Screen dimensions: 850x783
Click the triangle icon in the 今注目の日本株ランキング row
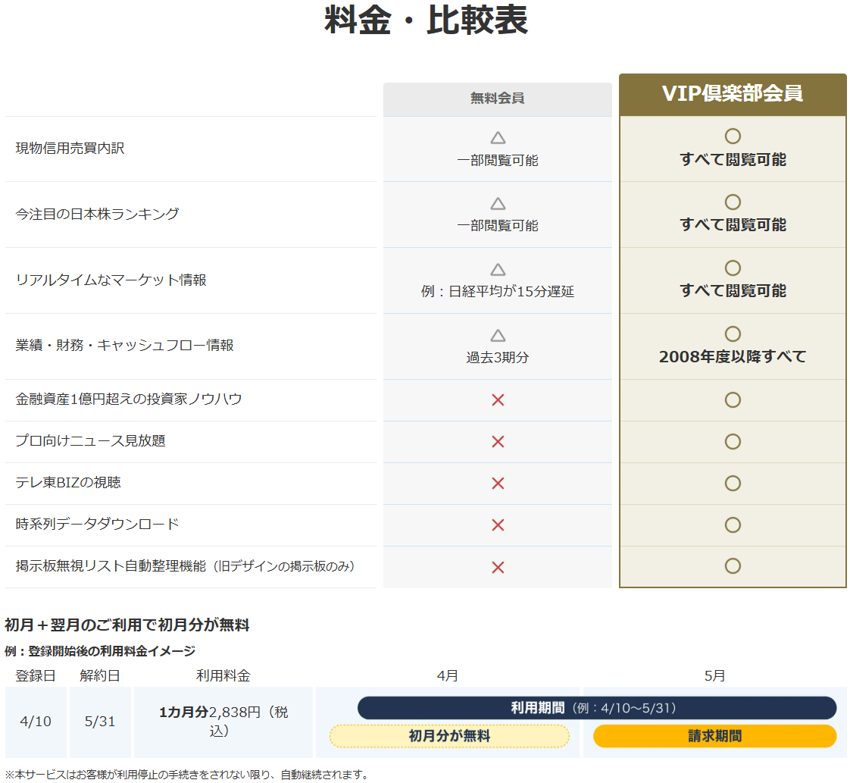point(498,203)
